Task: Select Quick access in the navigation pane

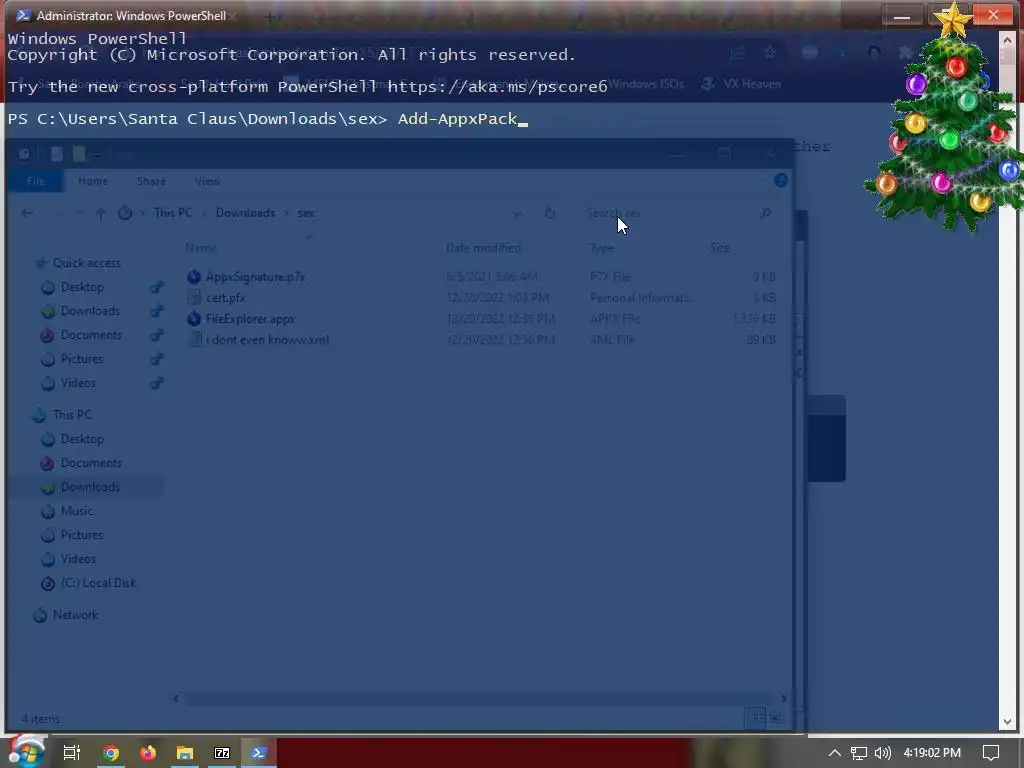Action: [x=87, y=263]
